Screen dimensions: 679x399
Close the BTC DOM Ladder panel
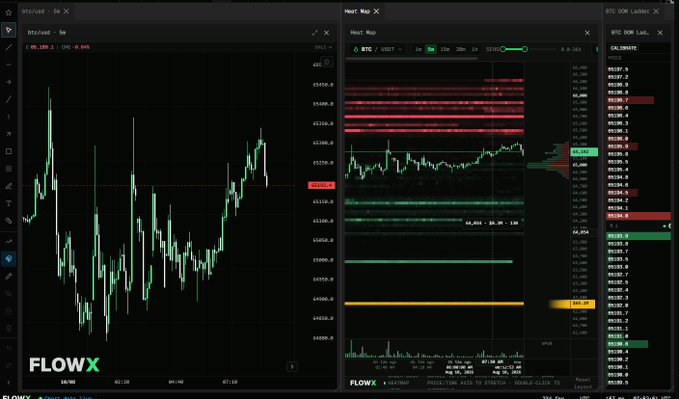coord(660,33)
